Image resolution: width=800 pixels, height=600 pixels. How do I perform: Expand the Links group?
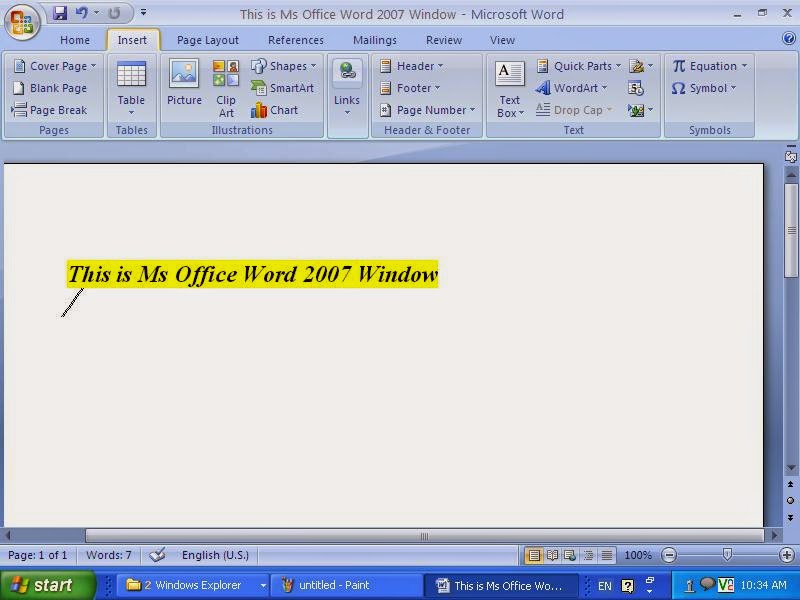pyautogui.click(x=347, y=88)
